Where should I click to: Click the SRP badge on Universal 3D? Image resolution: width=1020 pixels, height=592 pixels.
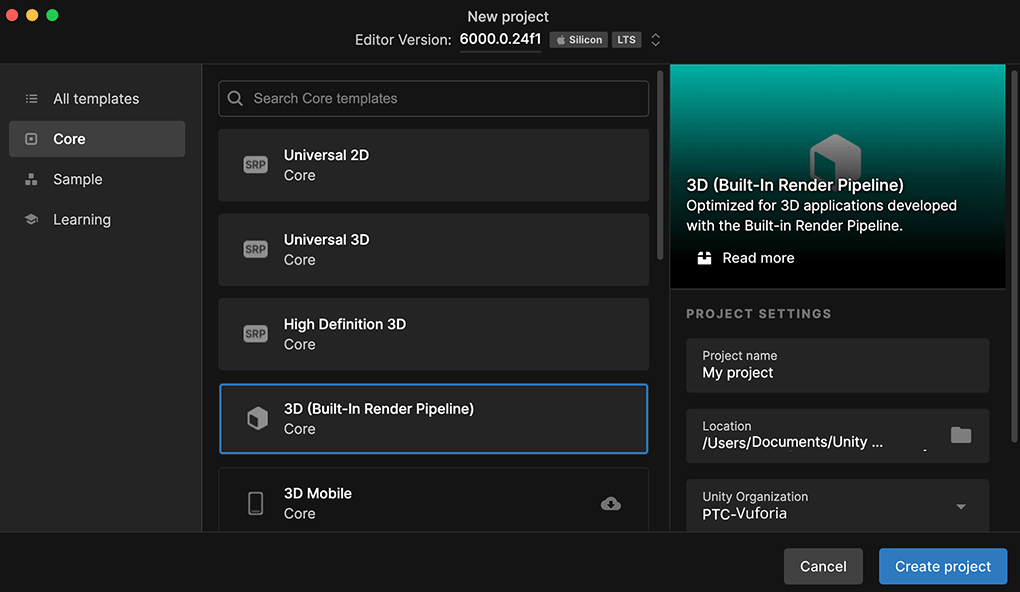click(256, 249)
